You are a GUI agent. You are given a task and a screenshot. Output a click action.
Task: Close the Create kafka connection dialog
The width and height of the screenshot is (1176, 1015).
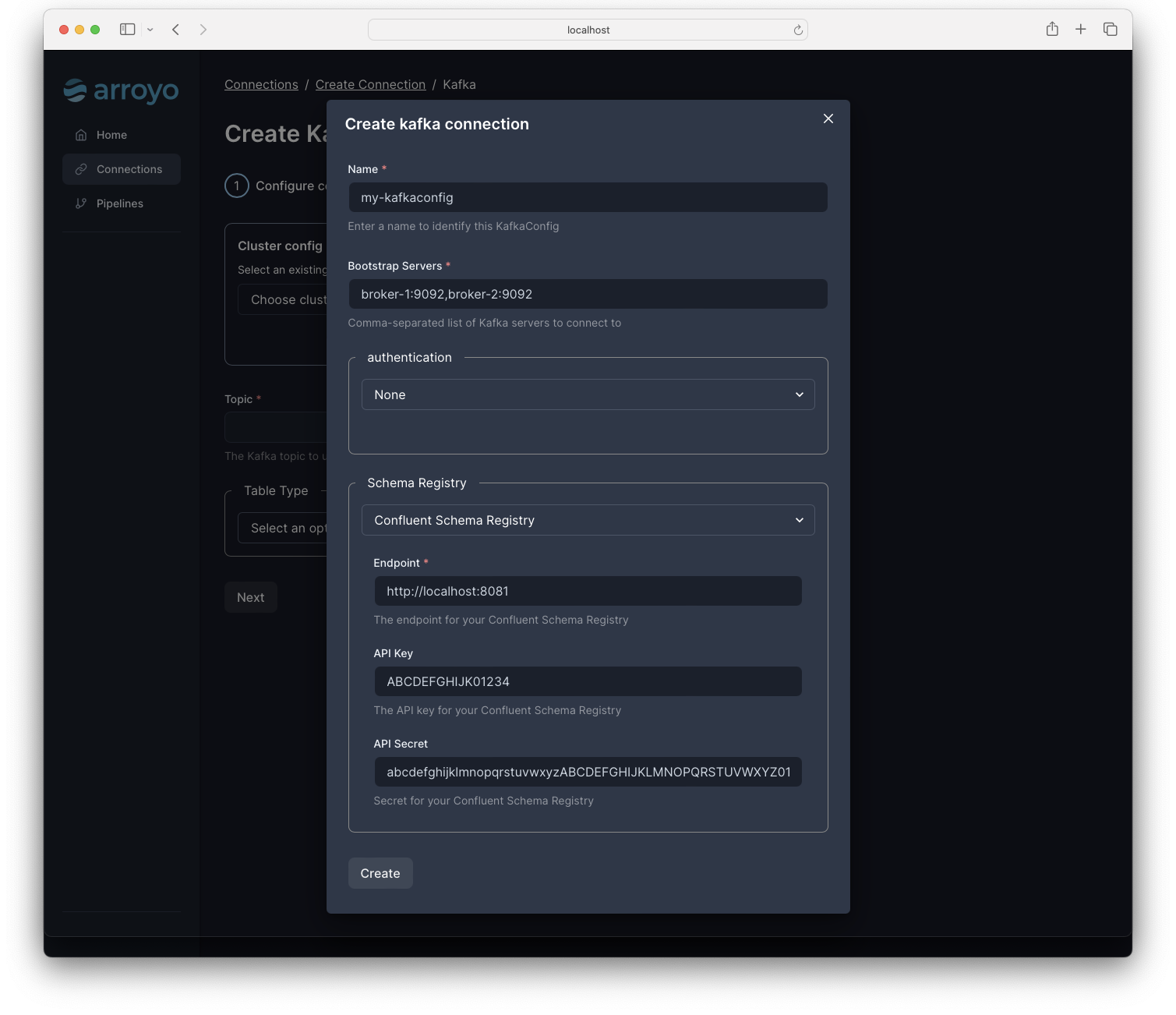point(827,118)
